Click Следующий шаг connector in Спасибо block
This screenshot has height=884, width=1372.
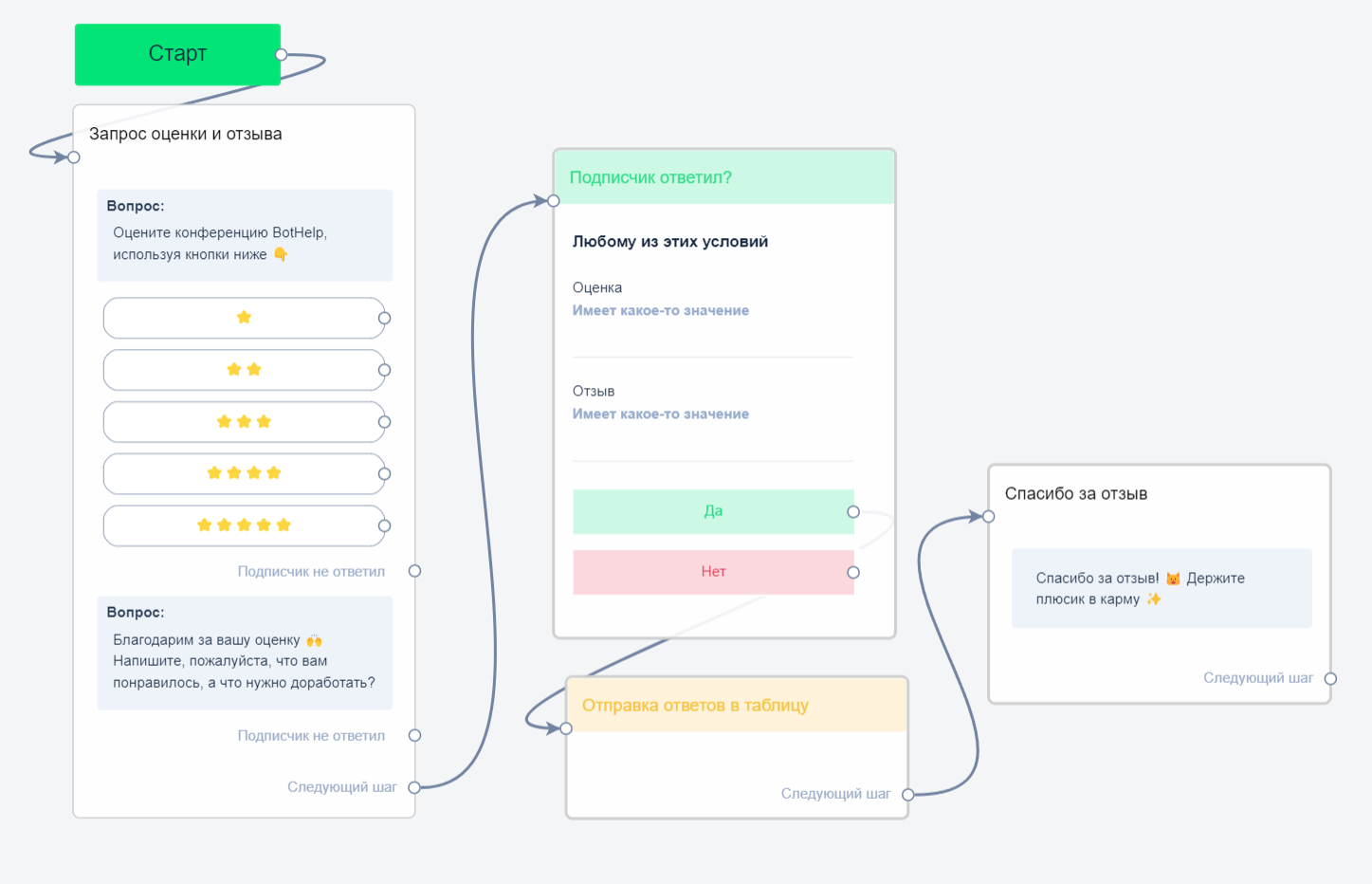point(1330,678)
